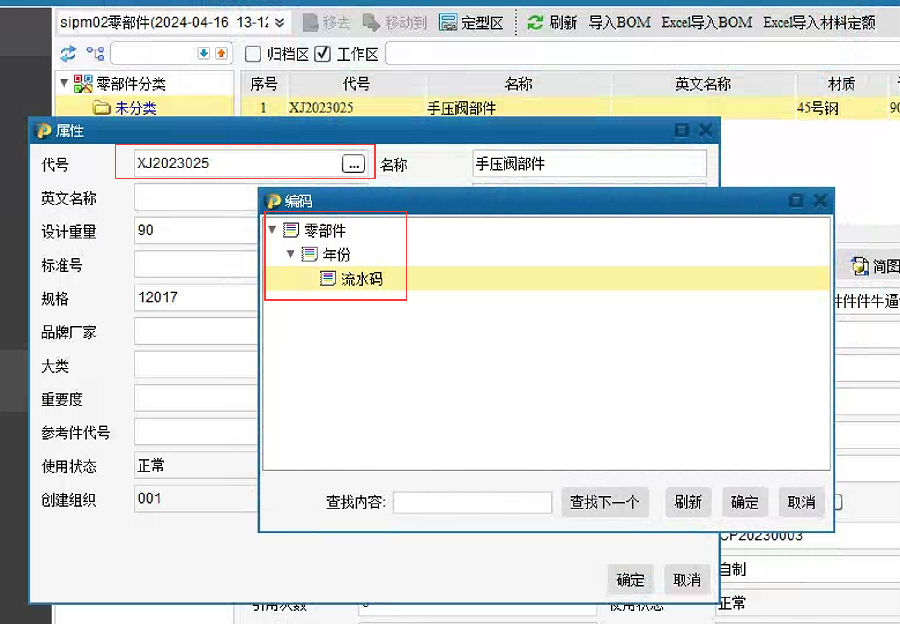
Task: Click the 规格 field showing 12017
Action: coord(196,298)
